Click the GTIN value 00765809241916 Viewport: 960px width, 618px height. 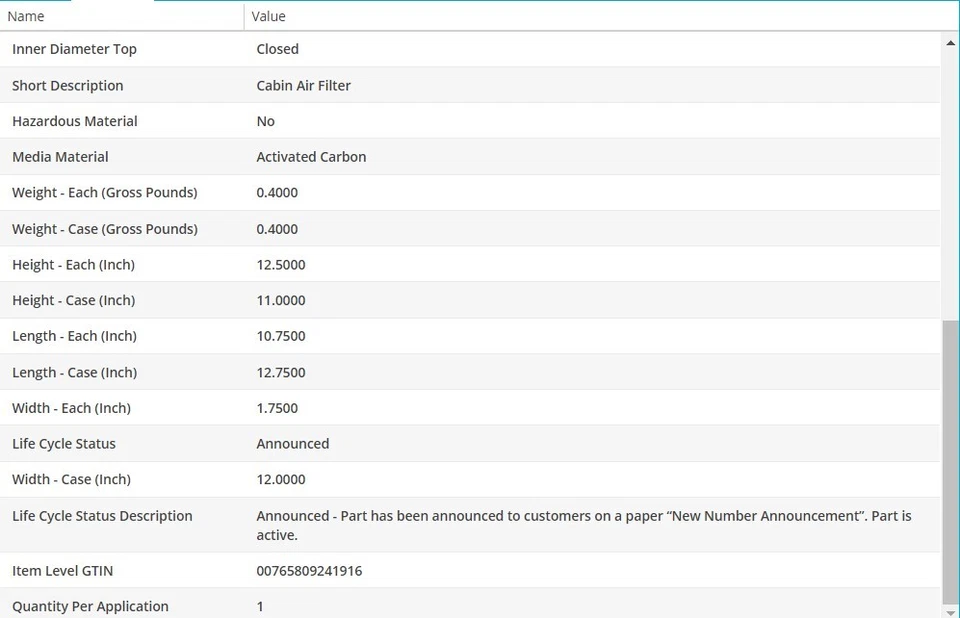(x=309, y=571)
